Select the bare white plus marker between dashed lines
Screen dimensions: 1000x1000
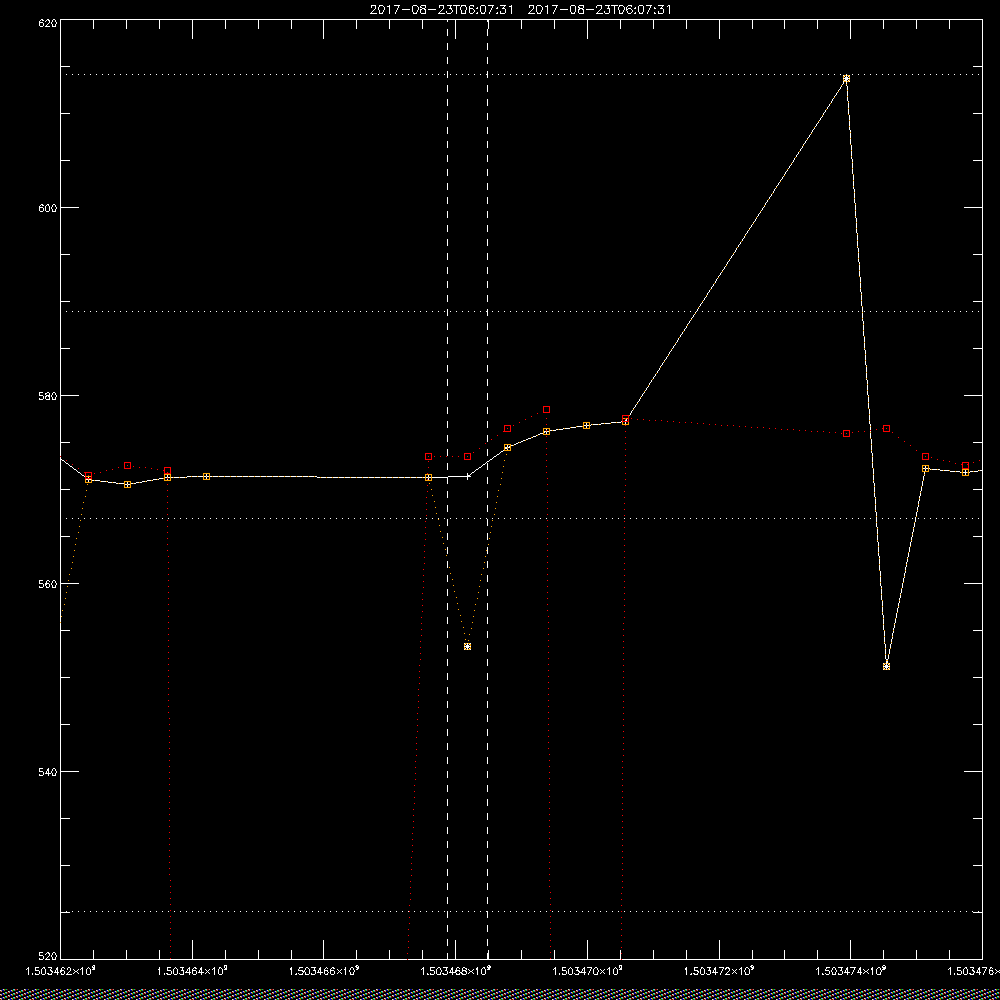[x=468, y=476]
